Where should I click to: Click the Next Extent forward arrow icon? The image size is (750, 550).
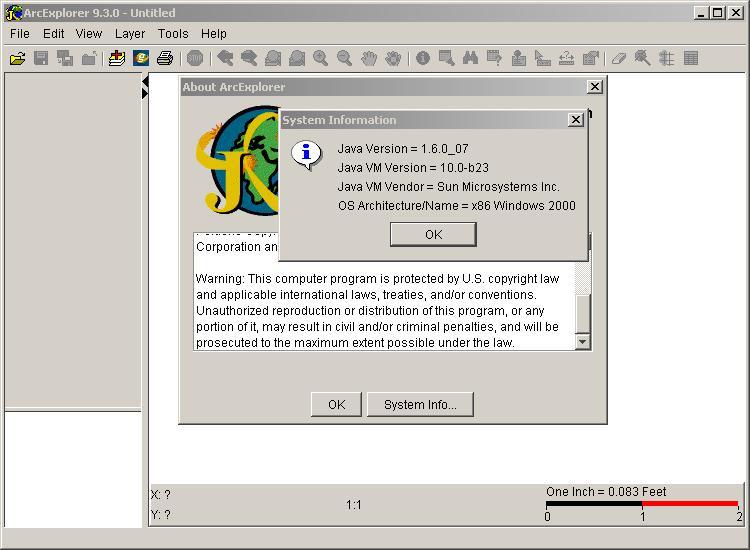tap(249, 59)
